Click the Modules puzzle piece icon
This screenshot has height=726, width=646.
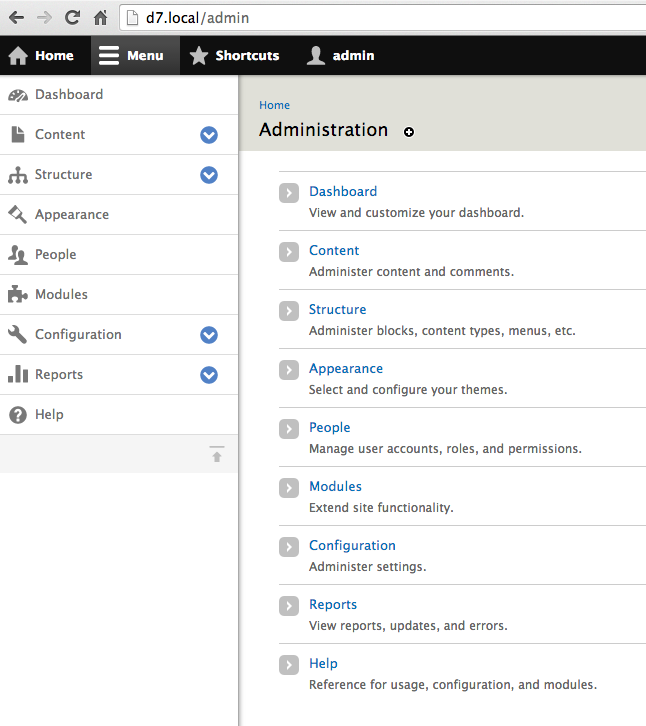(17, 295)
